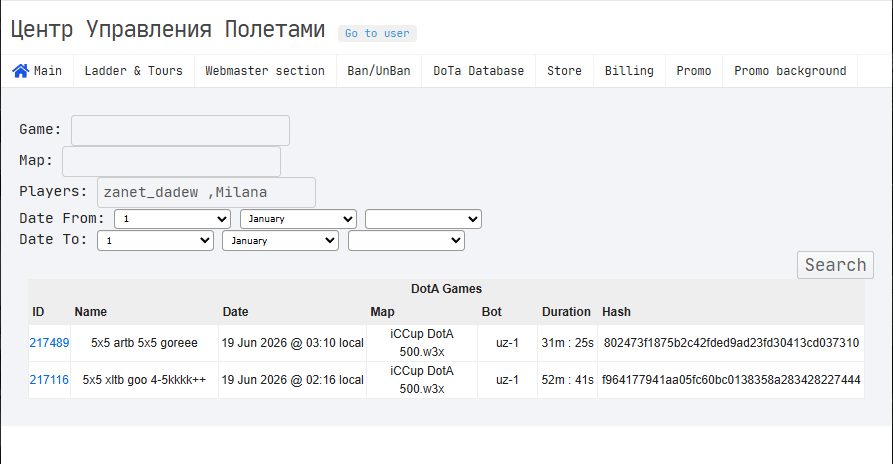Click the Players field containing zanet_dadew
893x464 pixels.
(206, 192)
